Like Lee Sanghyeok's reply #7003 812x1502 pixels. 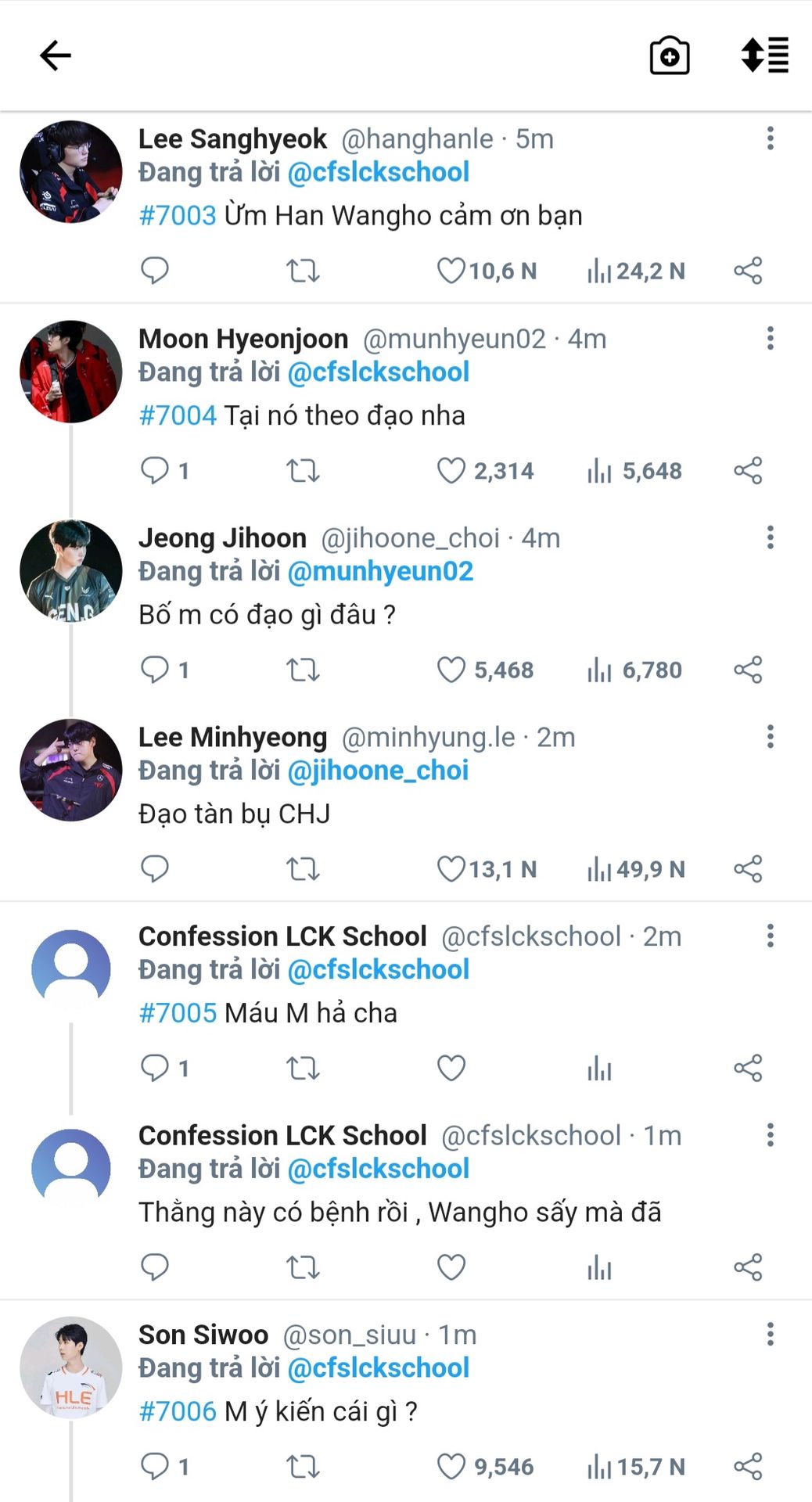pyautogui.click(x=451, y=271)
